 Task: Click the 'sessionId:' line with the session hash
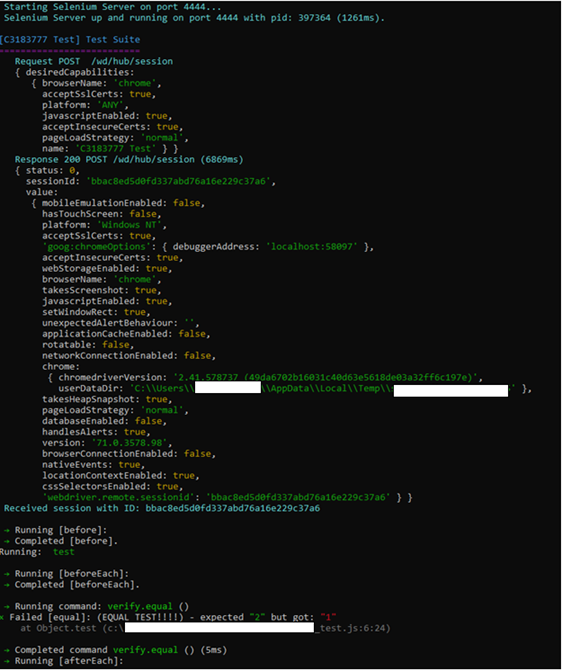tap(150, 181)
